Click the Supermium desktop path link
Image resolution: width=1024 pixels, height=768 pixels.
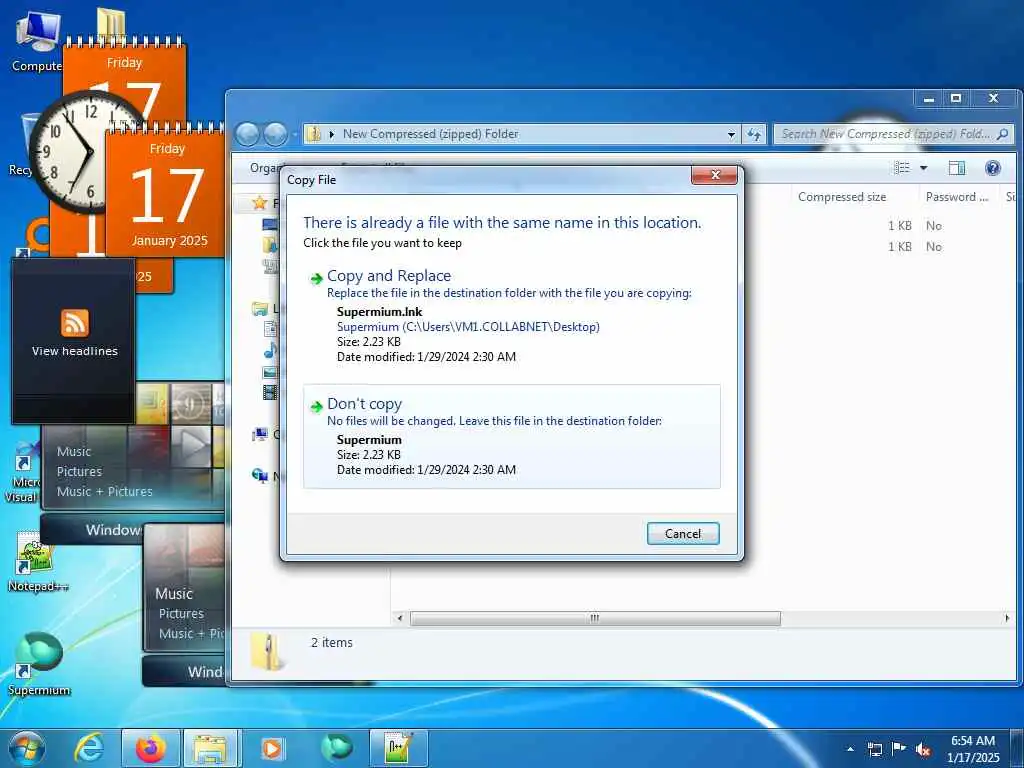(x=468, y=327)
